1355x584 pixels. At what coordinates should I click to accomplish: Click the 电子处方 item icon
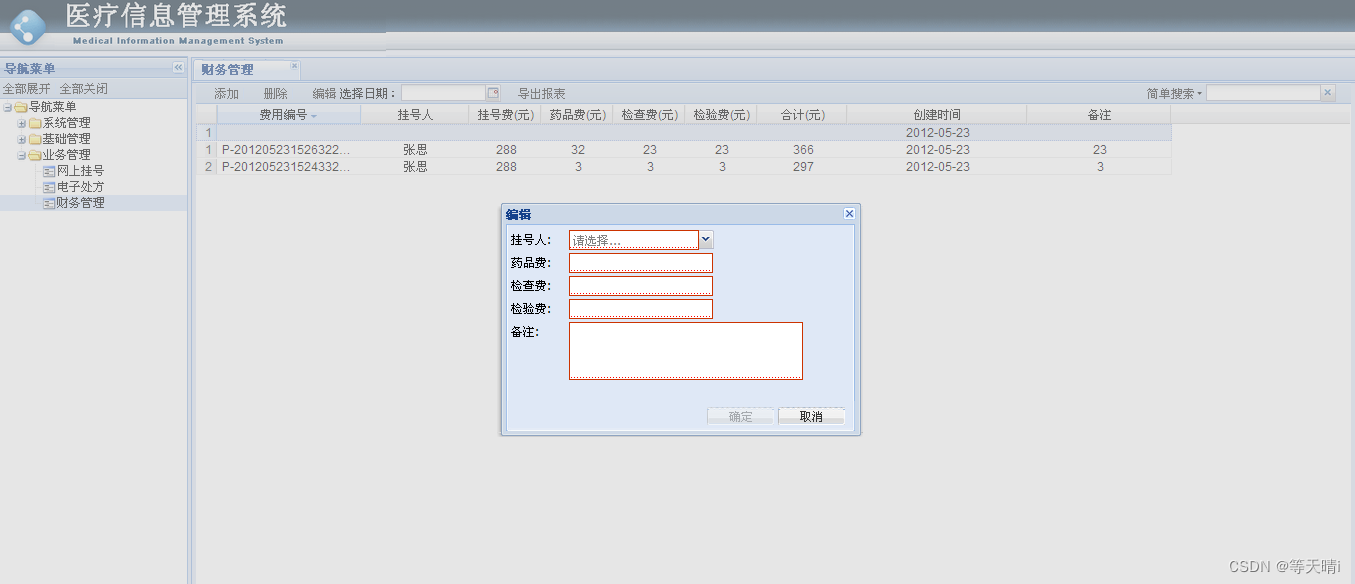pos(48,186)
